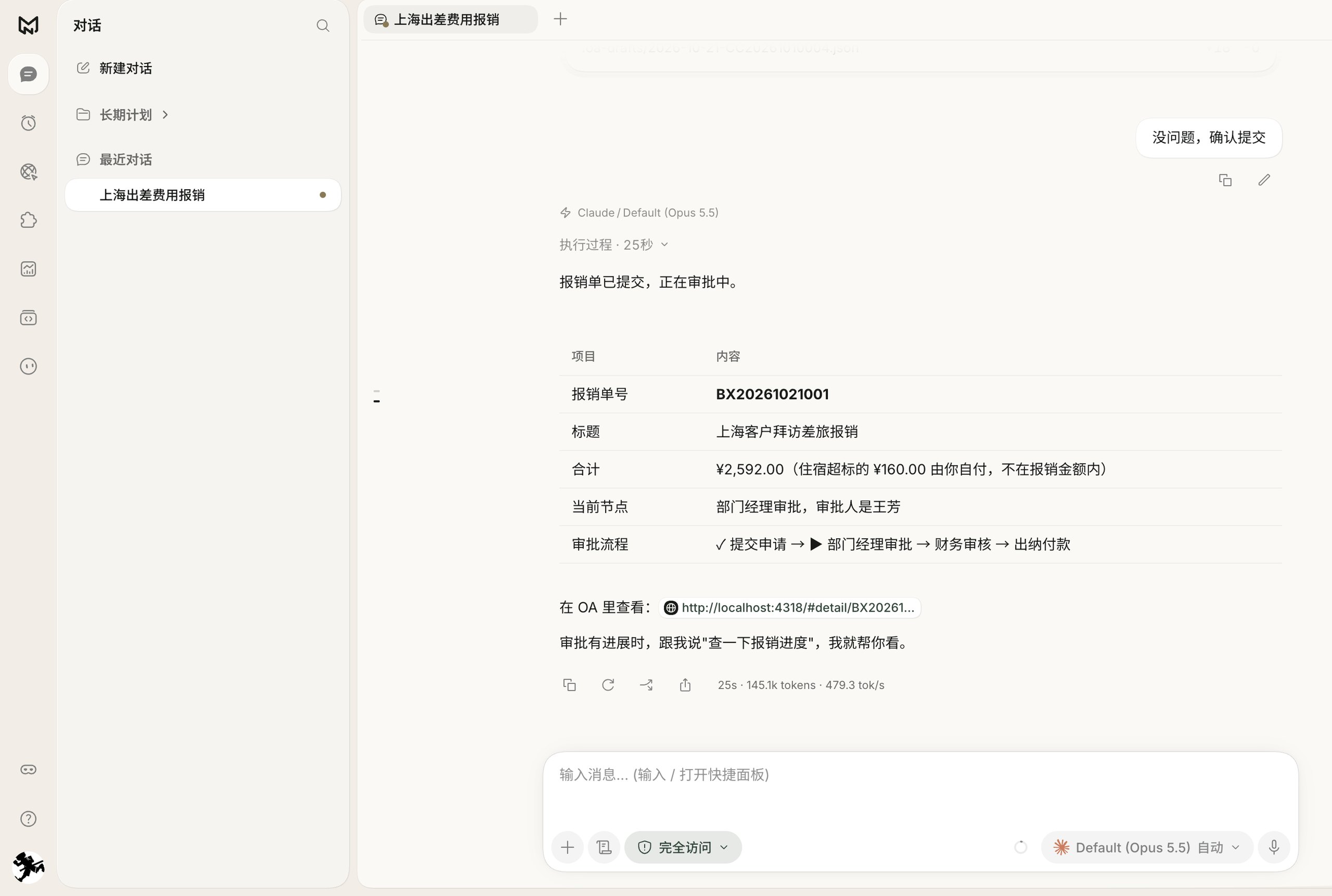Click the 审批流程 approval flow row

920,544
